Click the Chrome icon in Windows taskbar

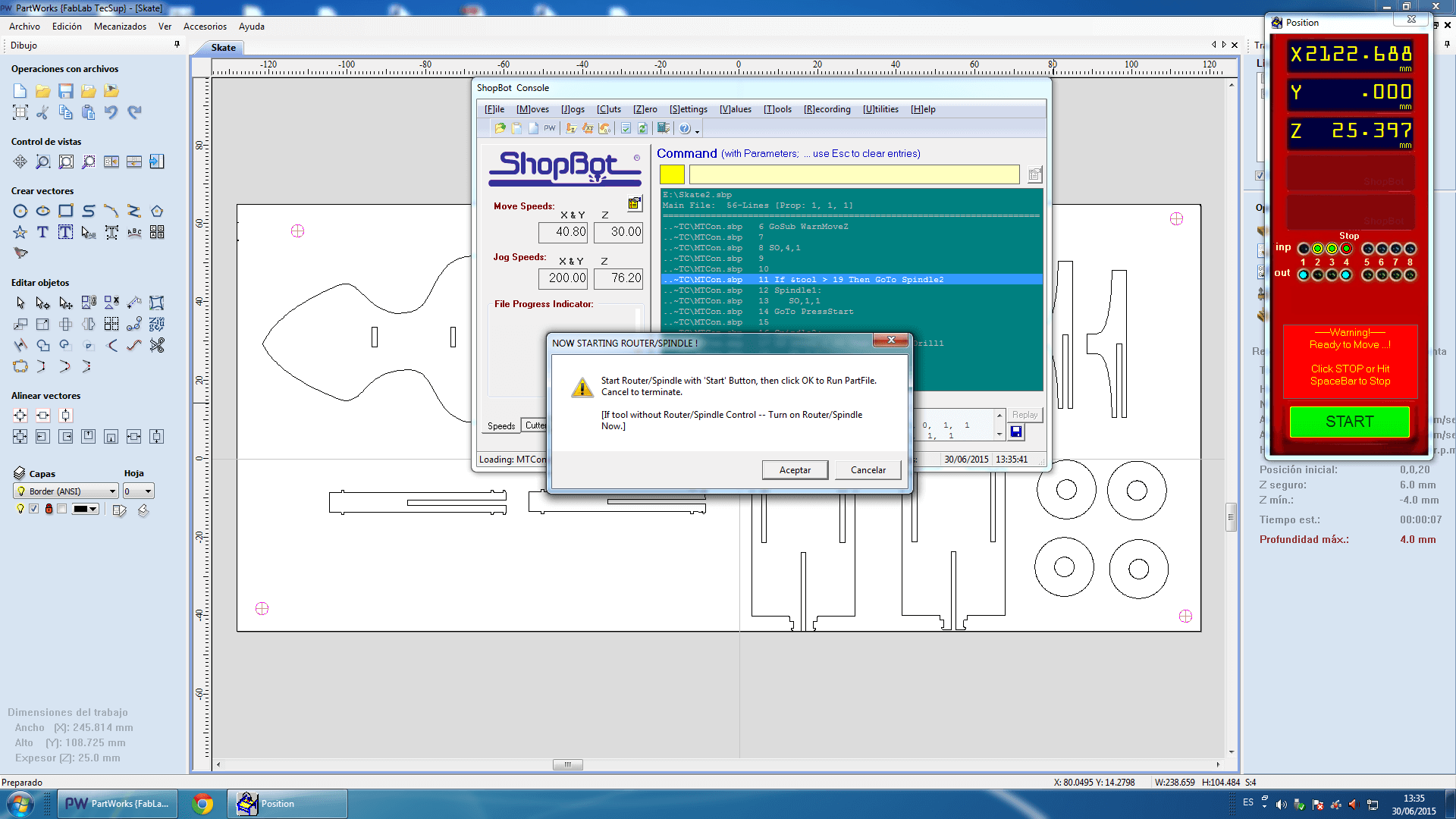pos(202,804)
